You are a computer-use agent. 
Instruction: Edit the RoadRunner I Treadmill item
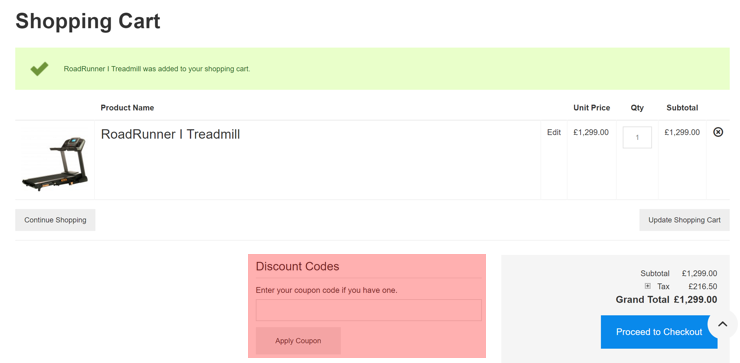coord(554,133)
